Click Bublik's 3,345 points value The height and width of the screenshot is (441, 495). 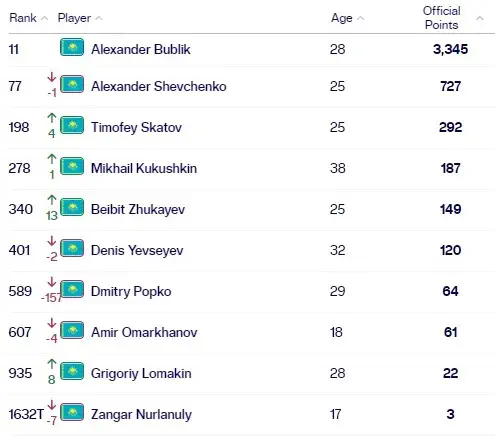pos(450,49)
